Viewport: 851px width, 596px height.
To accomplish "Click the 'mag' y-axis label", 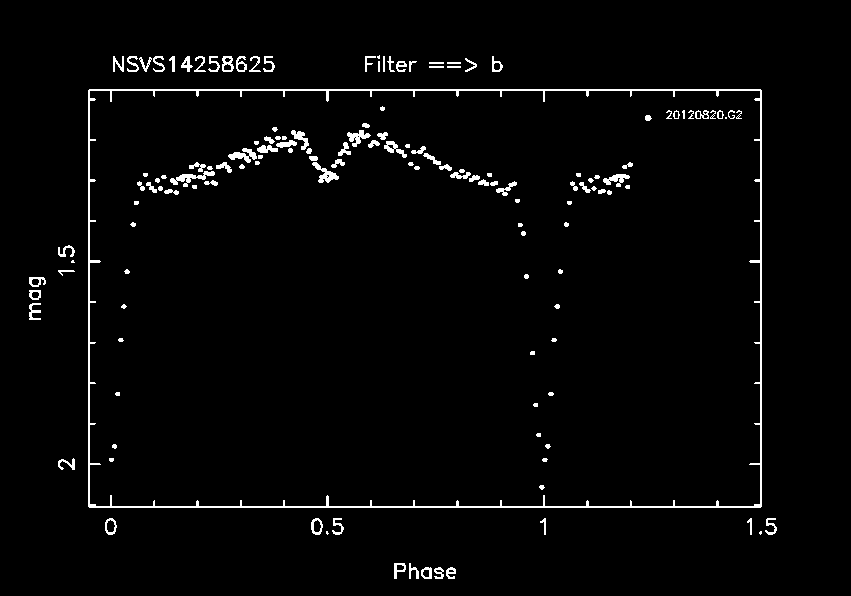I will [x=35, y=298].
